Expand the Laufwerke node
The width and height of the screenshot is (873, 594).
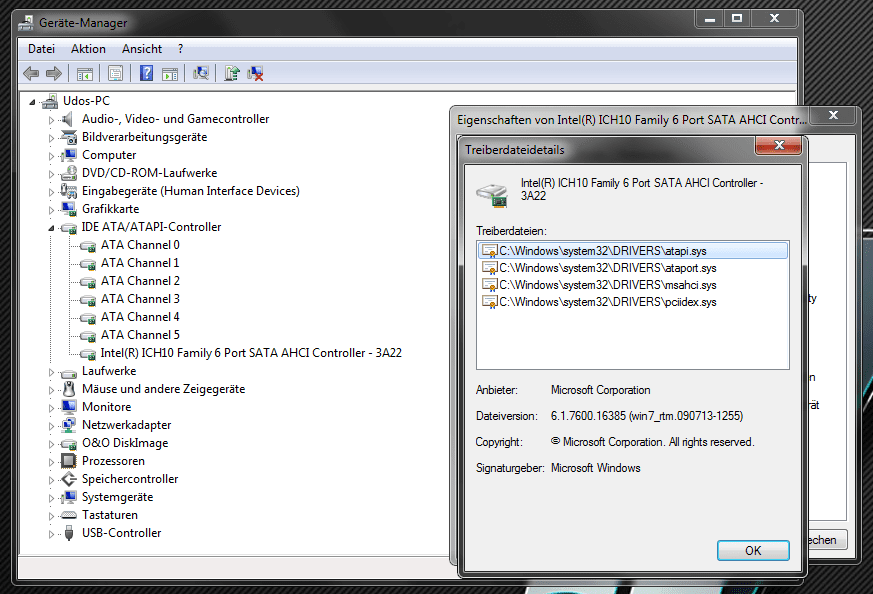51,372
